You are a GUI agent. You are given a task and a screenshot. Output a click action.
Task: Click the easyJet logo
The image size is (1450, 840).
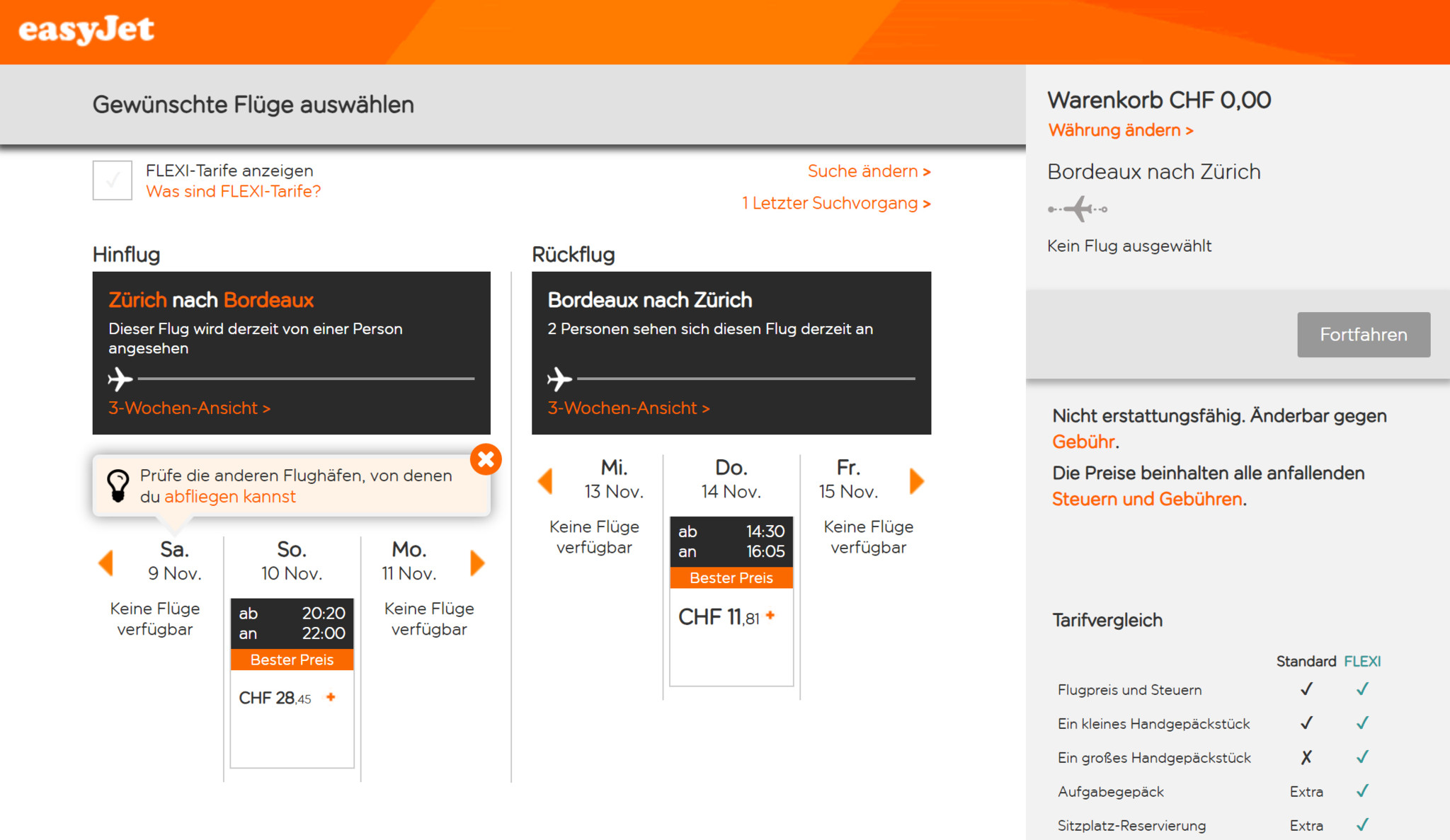[86, 30]
